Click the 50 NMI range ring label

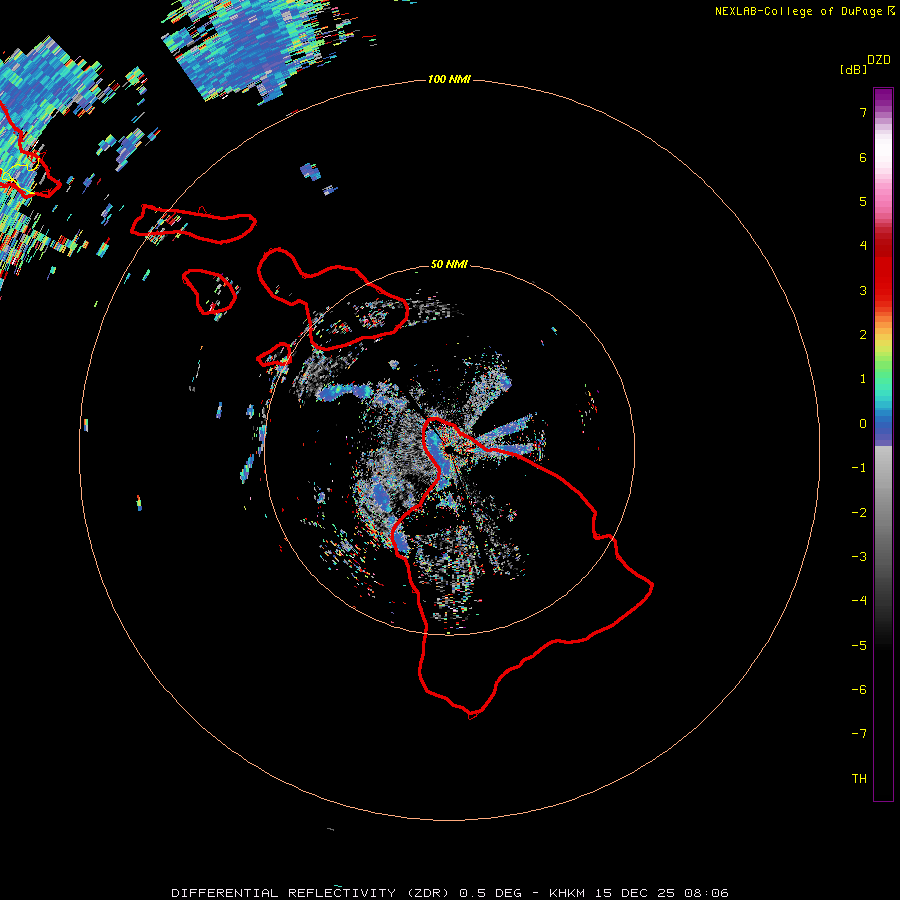(x=449, y=264)
